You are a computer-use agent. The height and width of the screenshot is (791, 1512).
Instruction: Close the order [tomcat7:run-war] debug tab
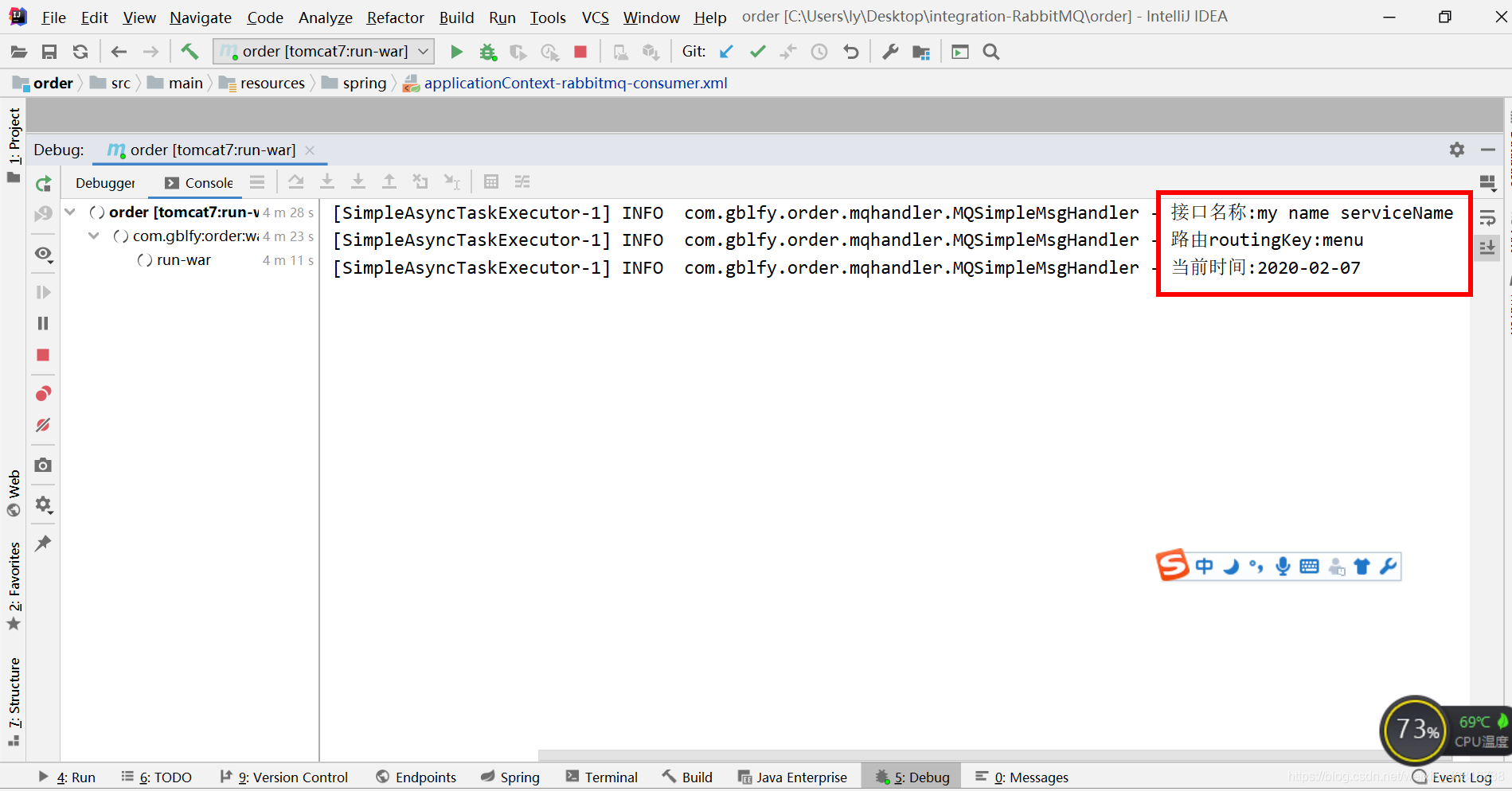tap(310, 150)
